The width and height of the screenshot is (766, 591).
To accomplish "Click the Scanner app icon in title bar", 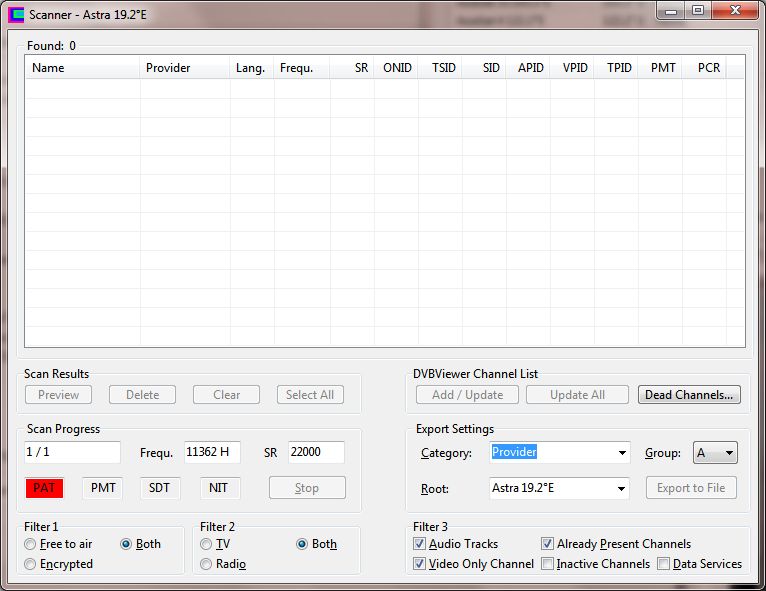I will 15,14.
